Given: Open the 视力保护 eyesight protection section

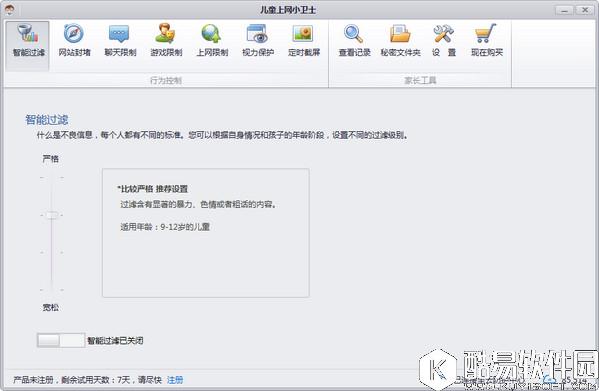Looking at the screenshot, I should [258, 41].
